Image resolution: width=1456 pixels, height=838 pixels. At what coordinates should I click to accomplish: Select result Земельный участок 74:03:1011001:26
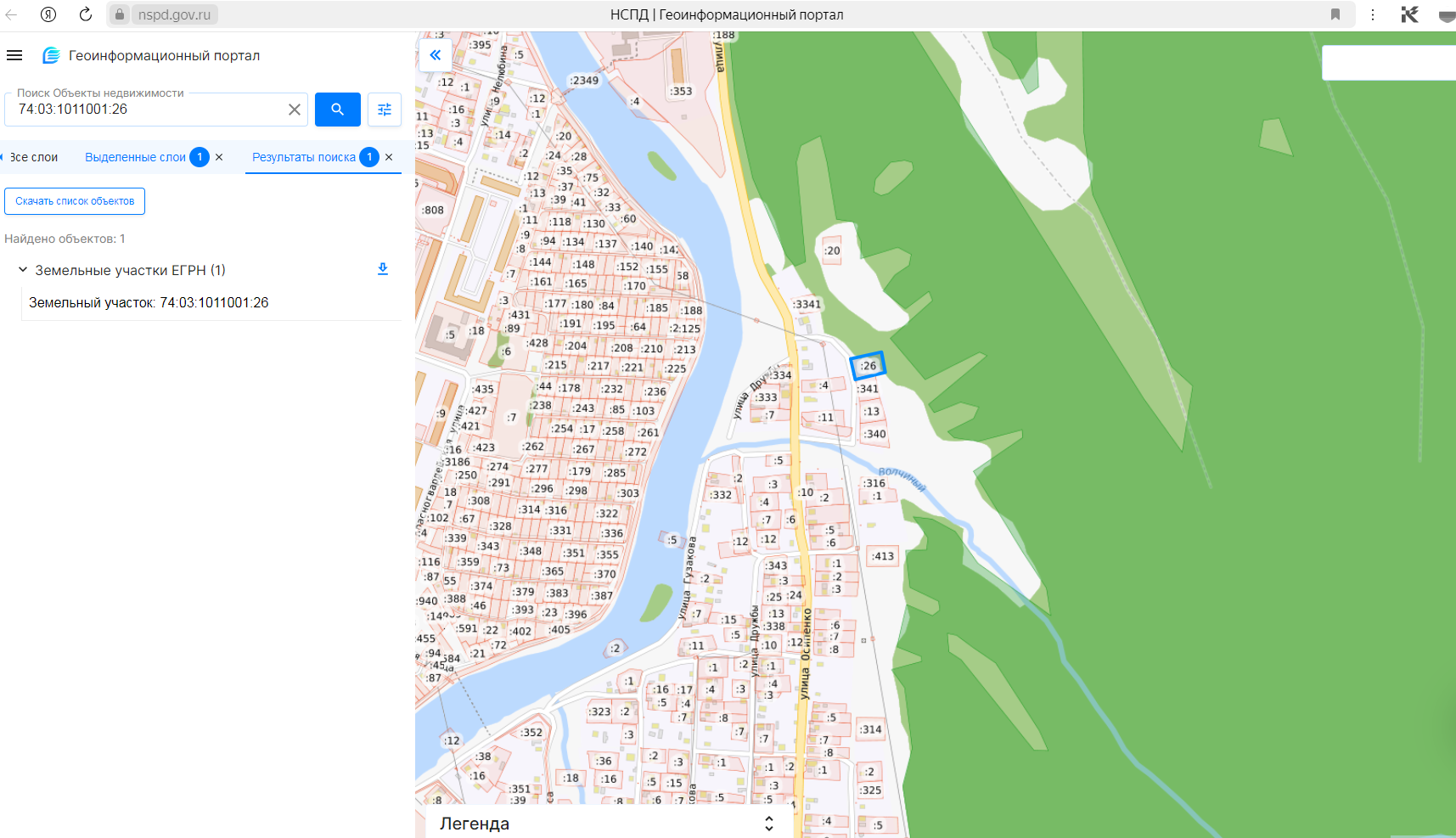pos(149,302)
